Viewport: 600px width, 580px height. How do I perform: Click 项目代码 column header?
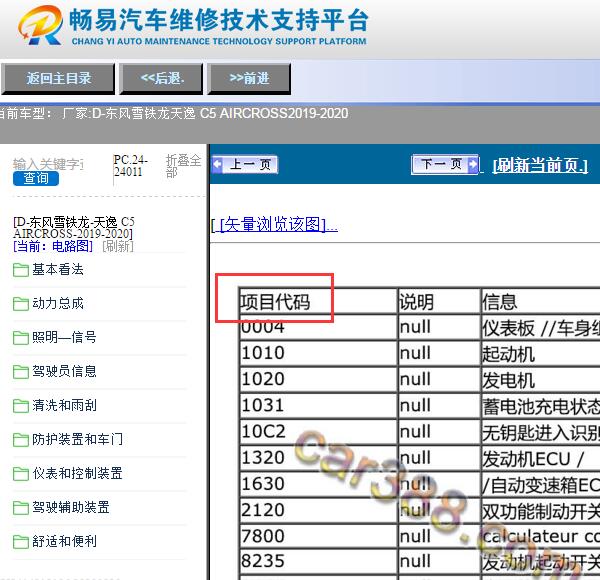pos(318,302)
